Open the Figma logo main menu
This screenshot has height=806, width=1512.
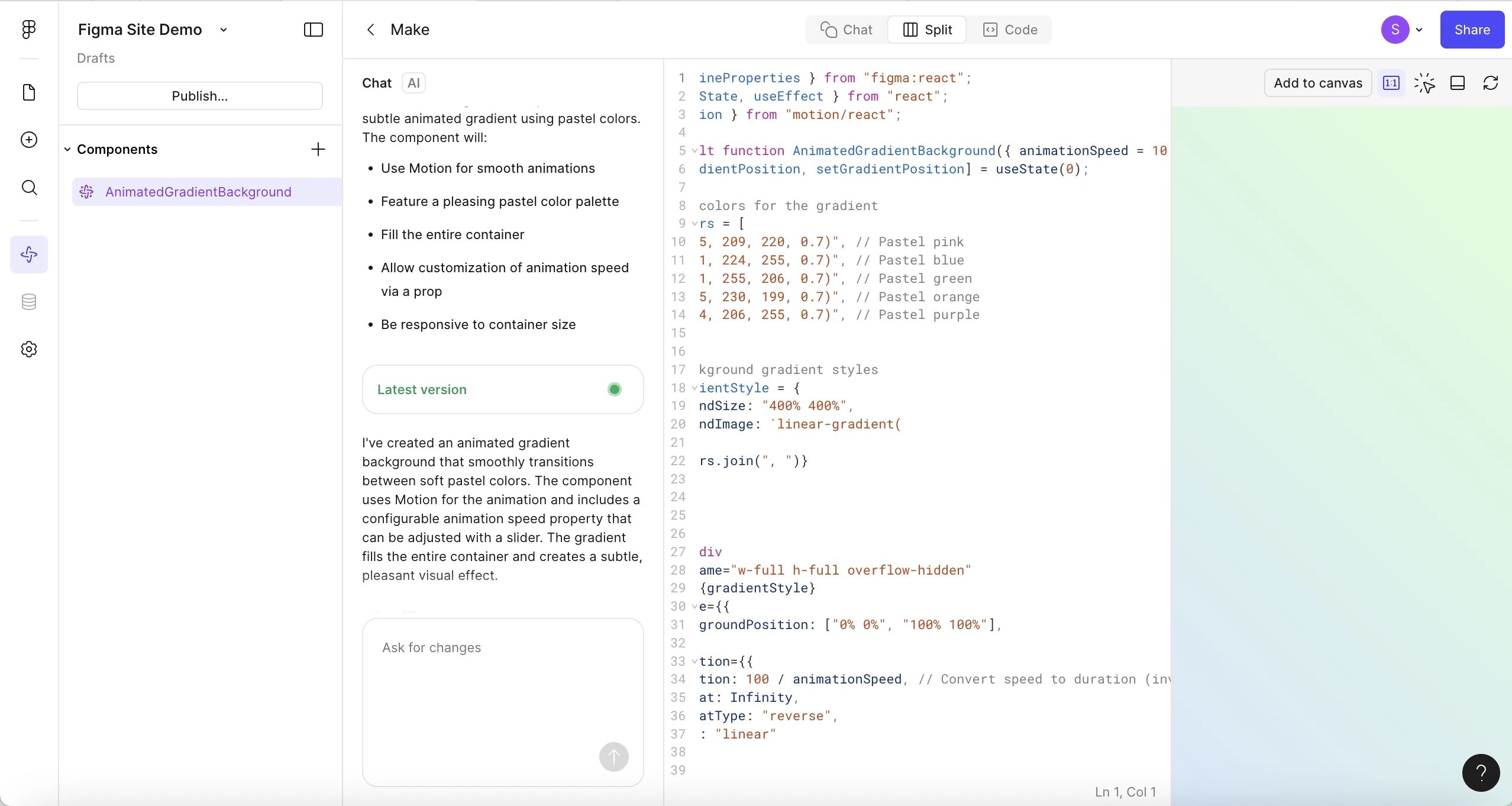[x=28, y=29]
